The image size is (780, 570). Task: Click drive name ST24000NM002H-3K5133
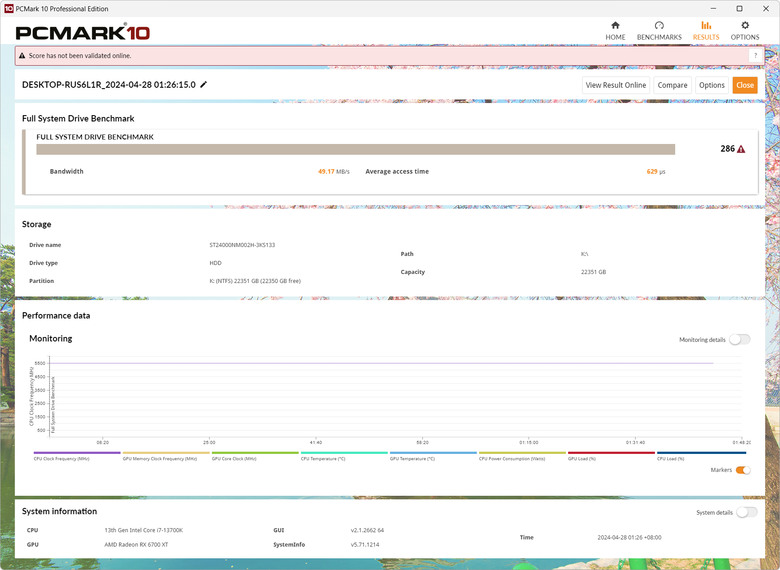pos(242,245)
